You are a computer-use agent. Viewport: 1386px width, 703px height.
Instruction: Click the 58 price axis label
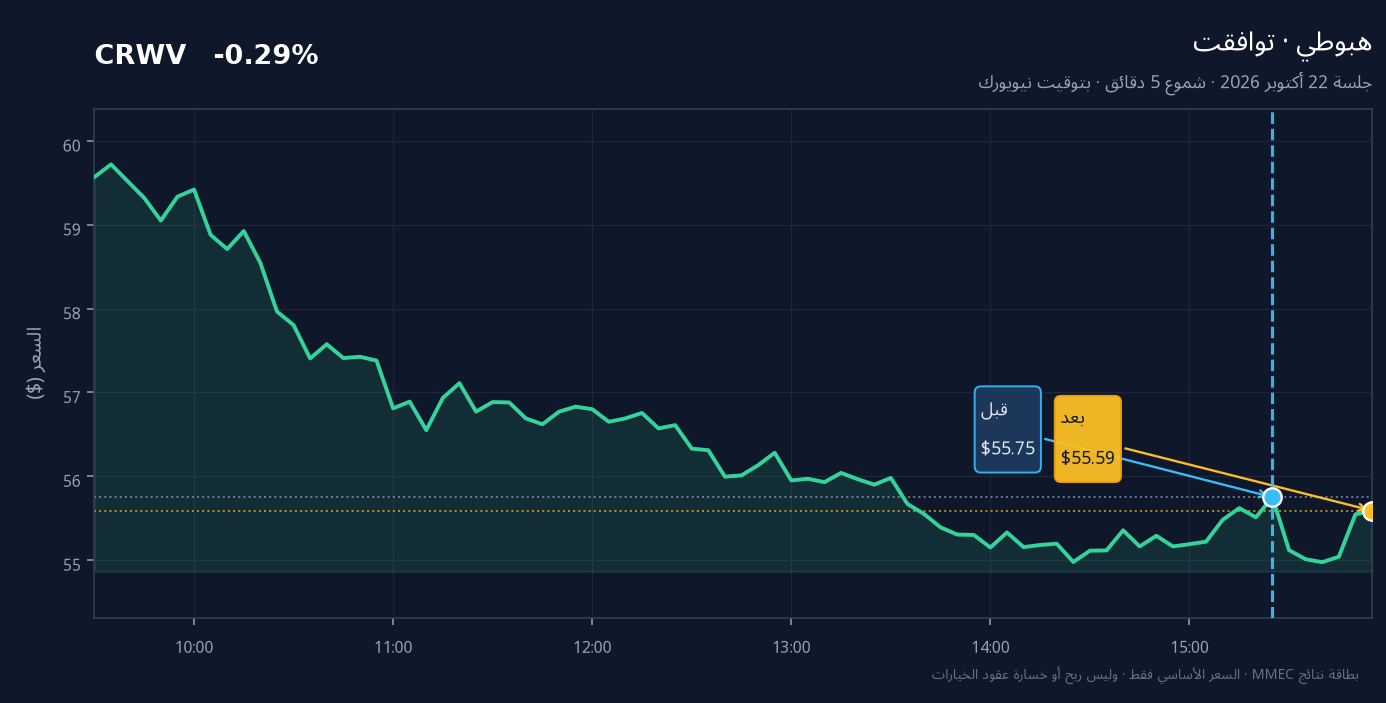[71, 313]
